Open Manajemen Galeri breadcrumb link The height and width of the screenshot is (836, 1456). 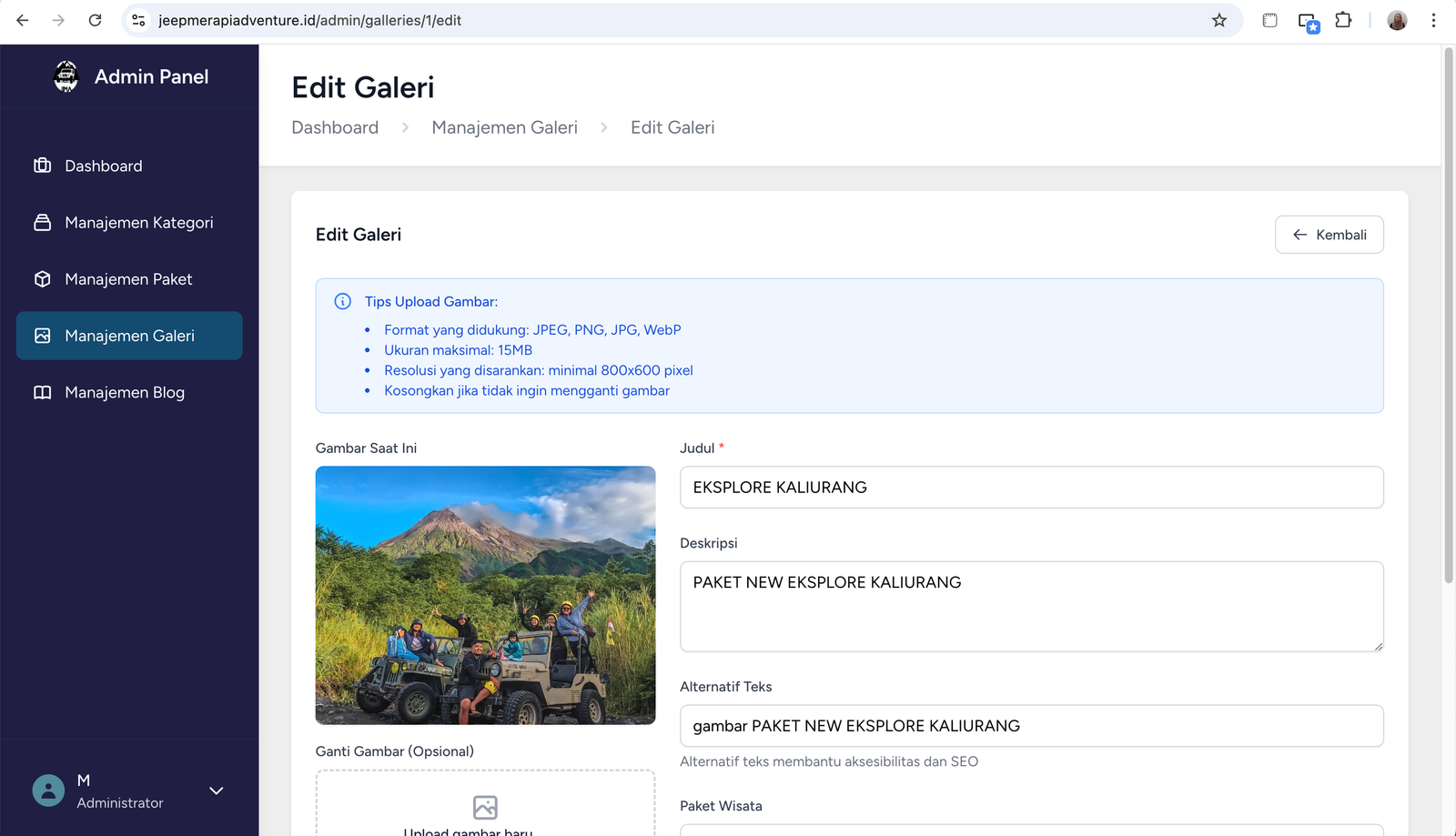504,127
